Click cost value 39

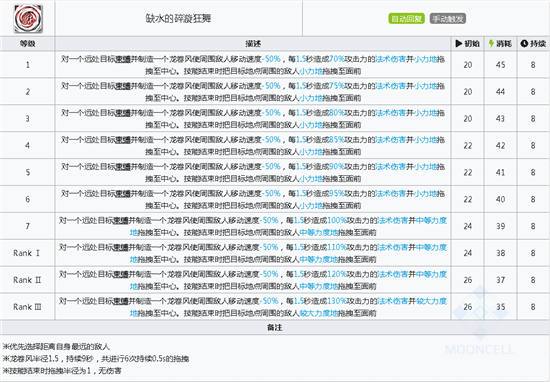[501, 226]
